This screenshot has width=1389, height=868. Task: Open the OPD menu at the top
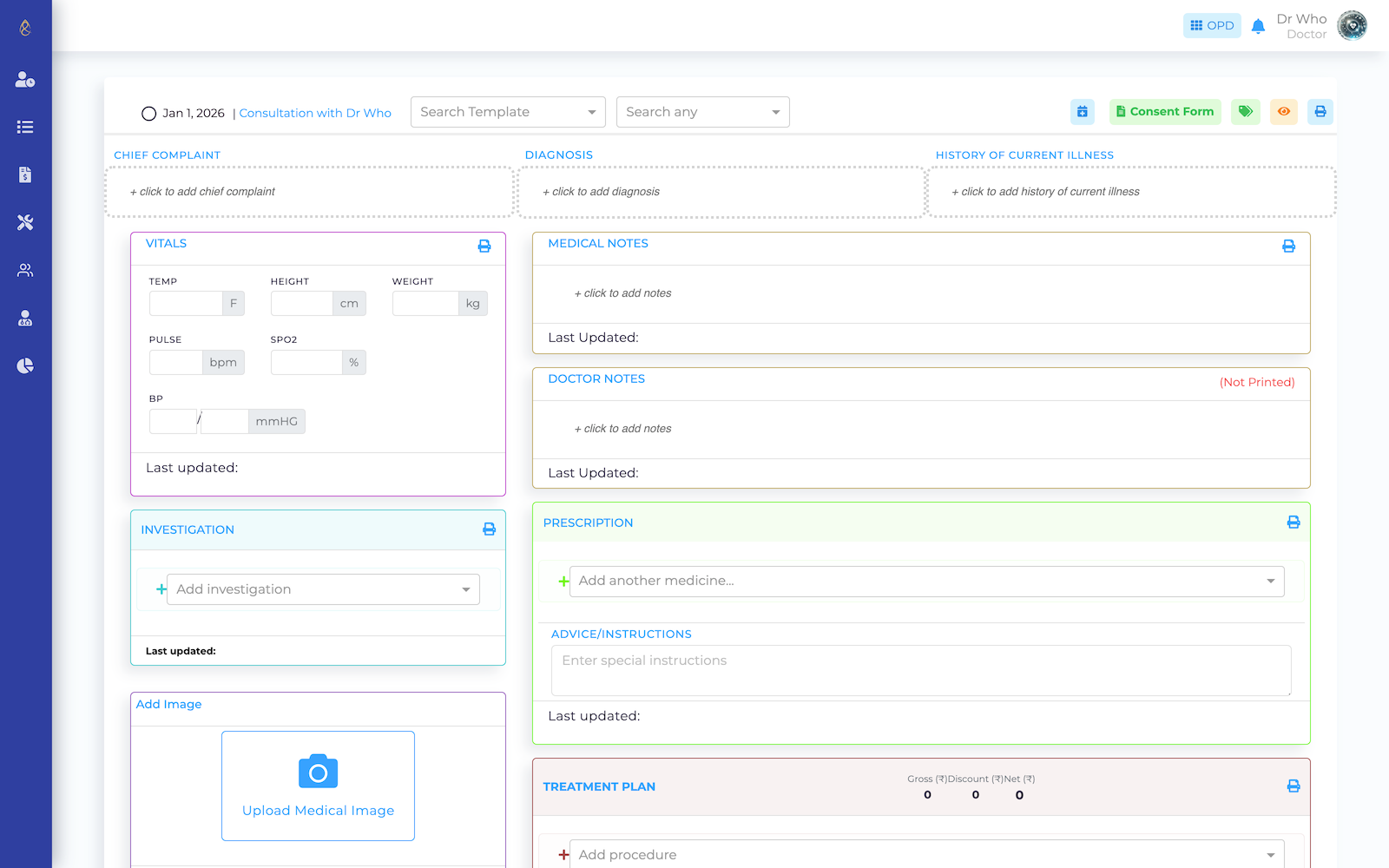coord(1212,25)
